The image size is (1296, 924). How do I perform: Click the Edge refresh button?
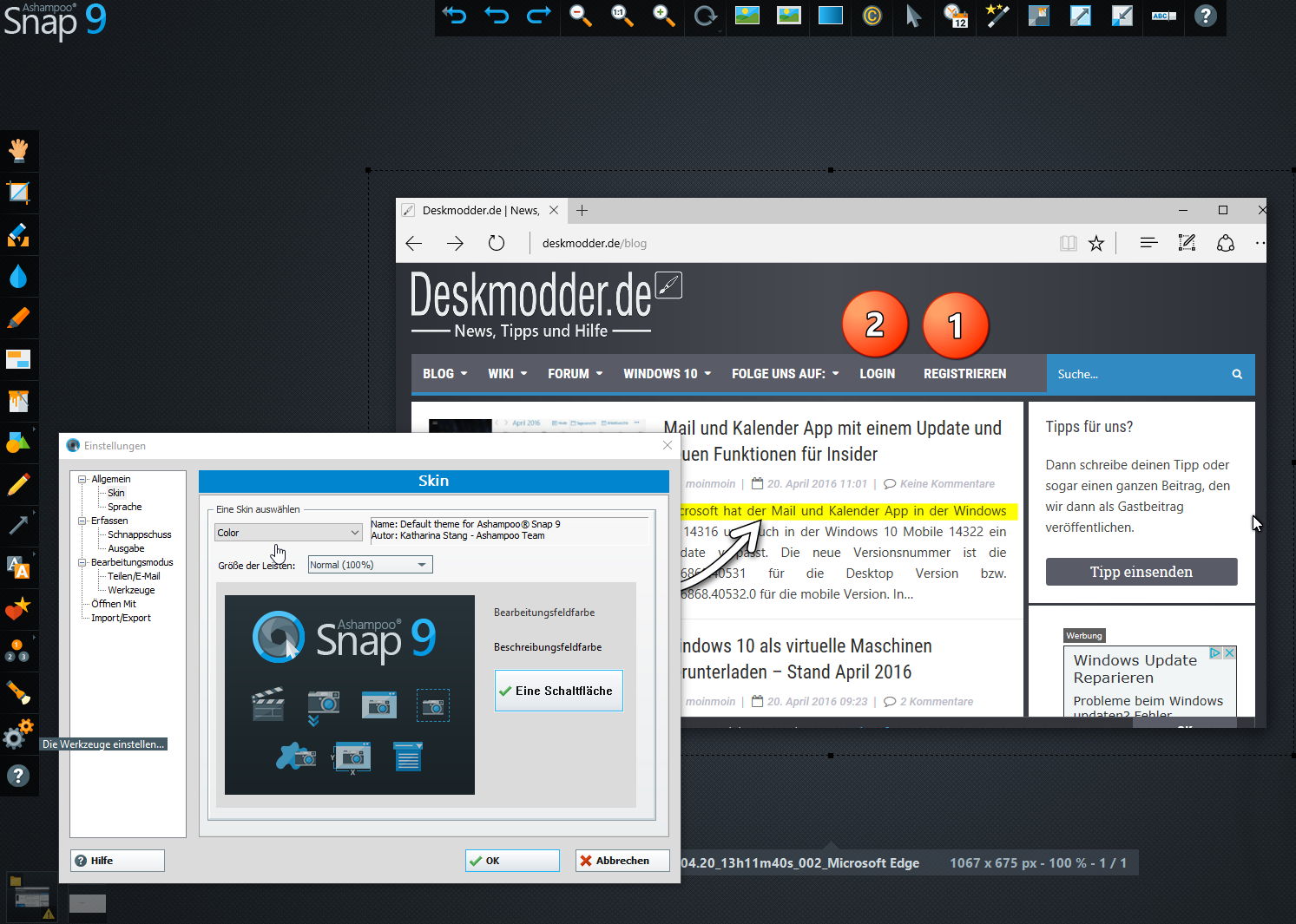click(x=497, y=244)
